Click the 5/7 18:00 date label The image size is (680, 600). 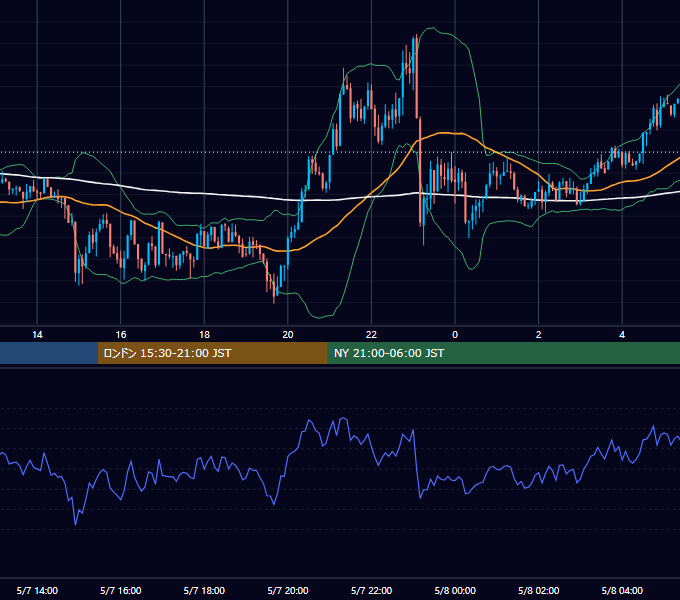(204, 590)
